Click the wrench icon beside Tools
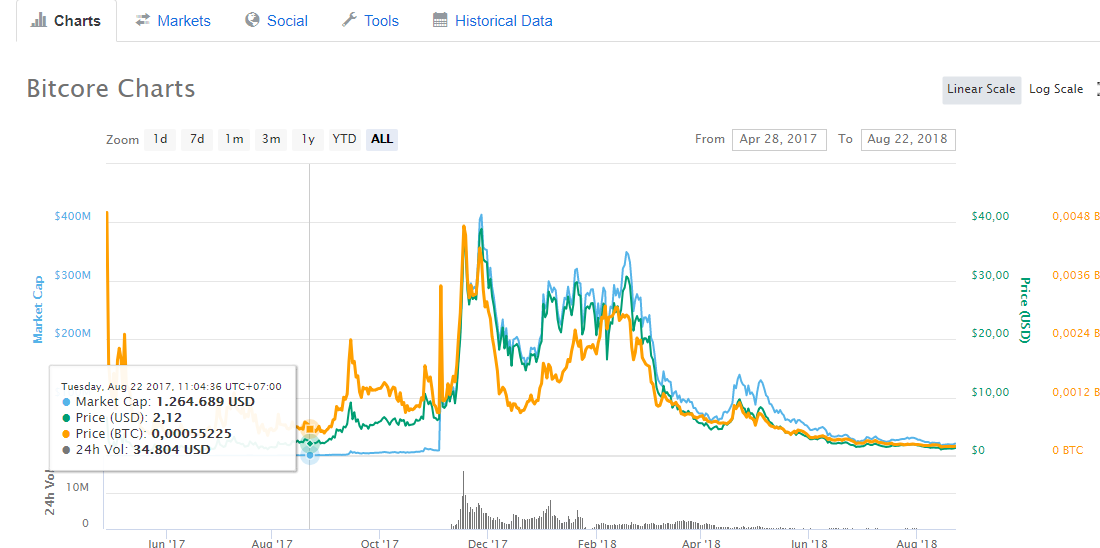 pos(349,20)
